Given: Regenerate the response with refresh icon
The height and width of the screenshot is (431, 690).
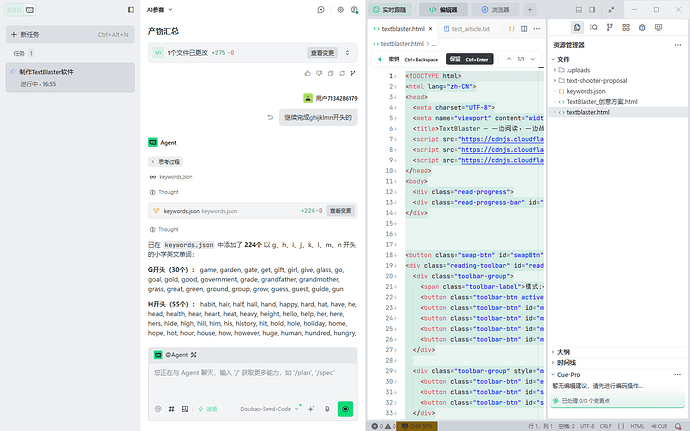Looking at the screenshot, I should (x=342, y=73).
